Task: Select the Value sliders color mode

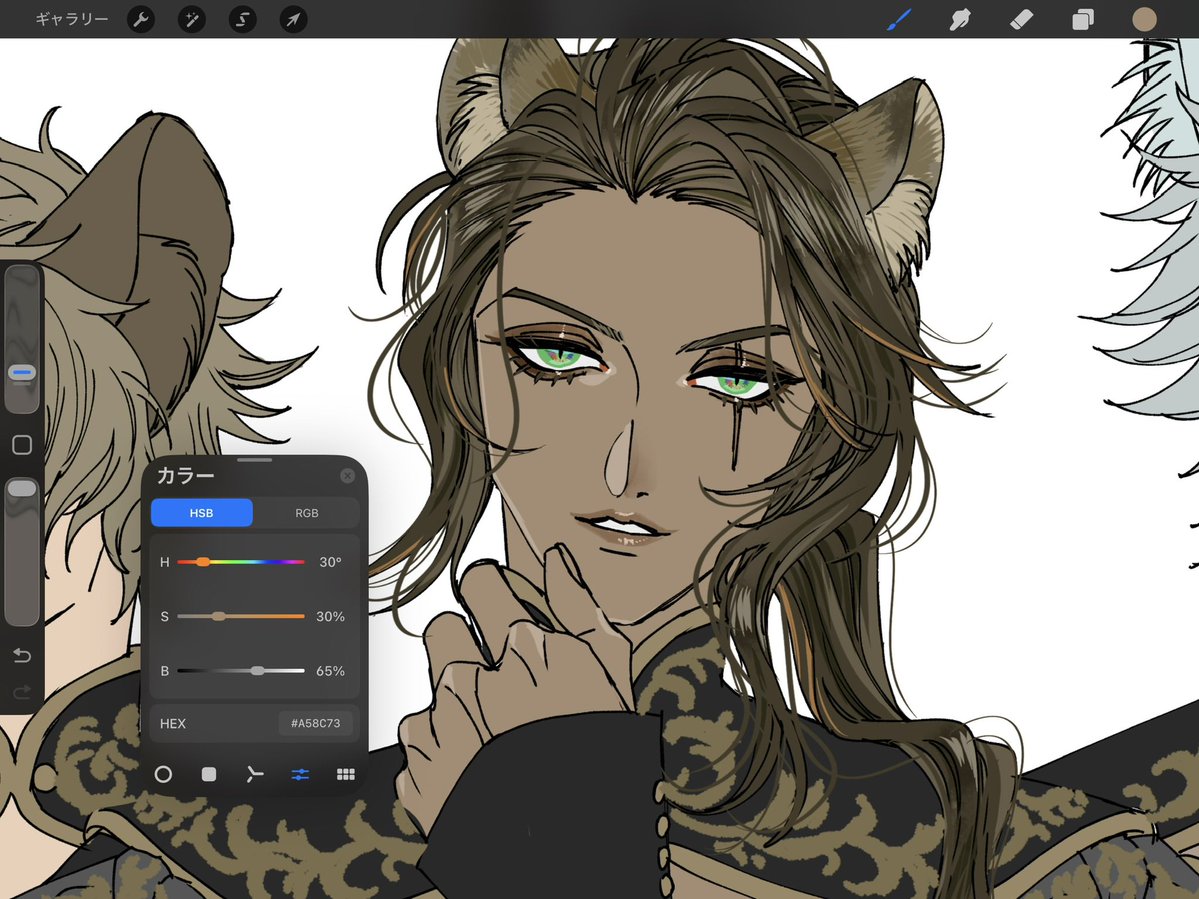Action: (300, 774)
